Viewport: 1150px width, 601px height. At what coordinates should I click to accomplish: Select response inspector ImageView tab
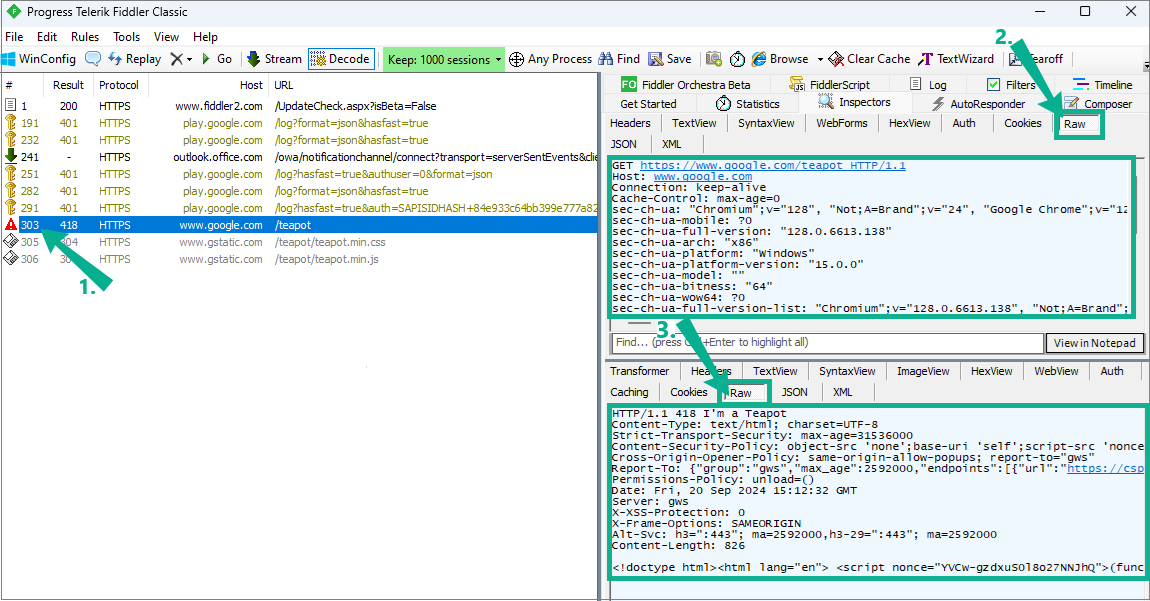click(923, 371)
